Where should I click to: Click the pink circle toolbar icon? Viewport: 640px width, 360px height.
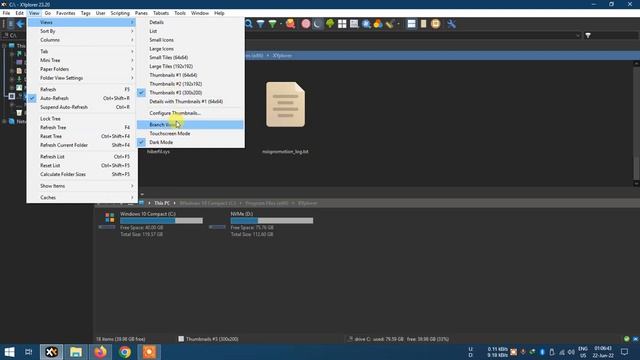coord(305,24)
